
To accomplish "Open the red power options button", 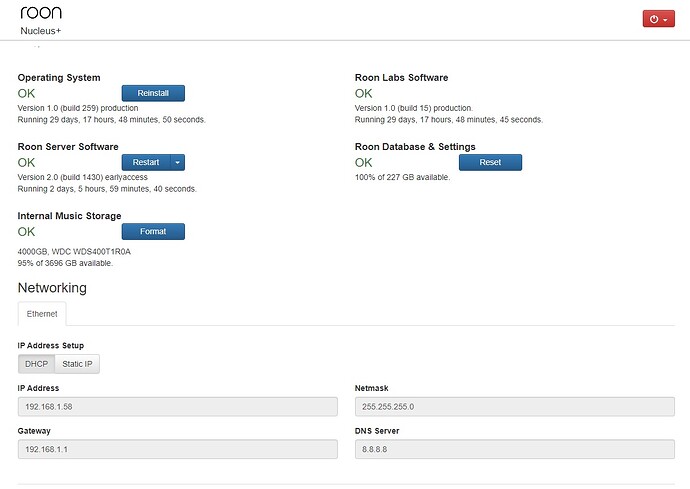I will [658, 19].
